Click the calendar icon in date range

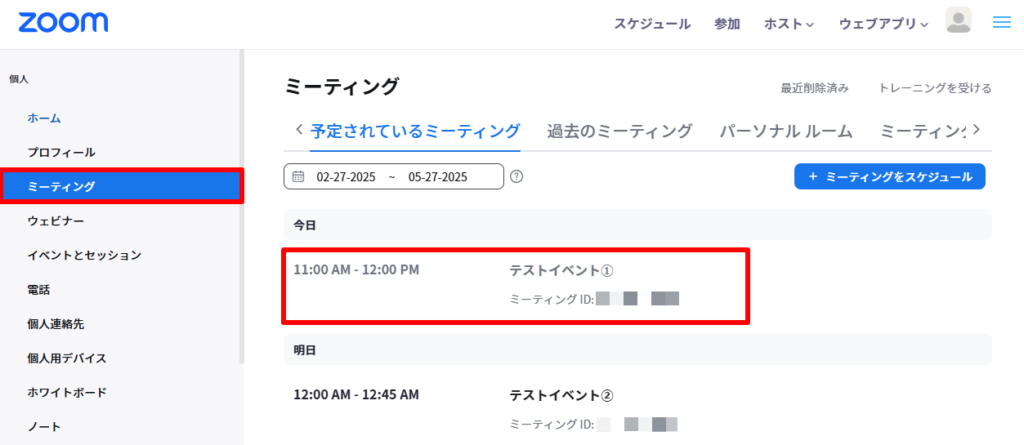(298, 177)
